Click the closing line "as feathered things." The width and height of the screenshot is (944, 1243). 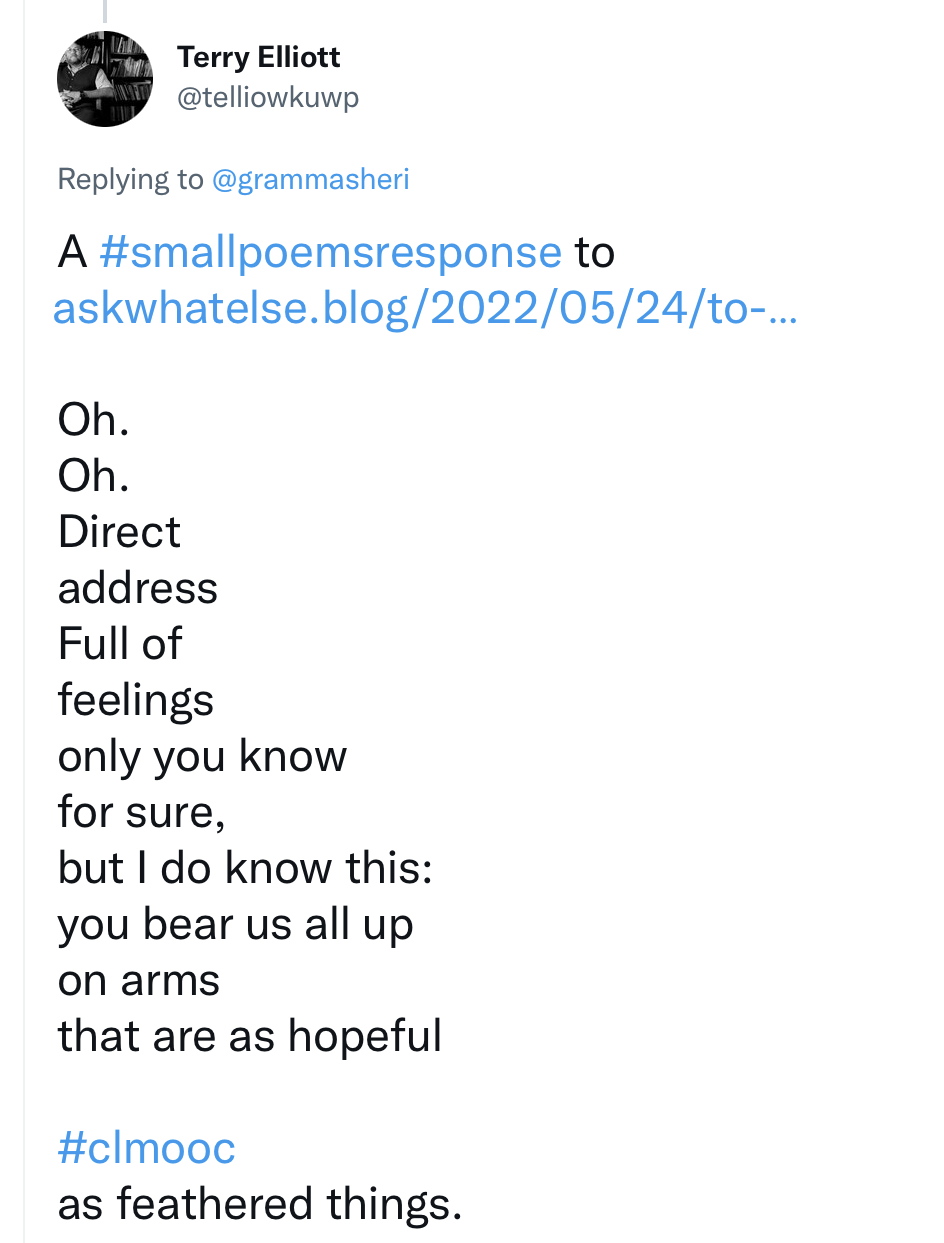[x=260, y=1204]
